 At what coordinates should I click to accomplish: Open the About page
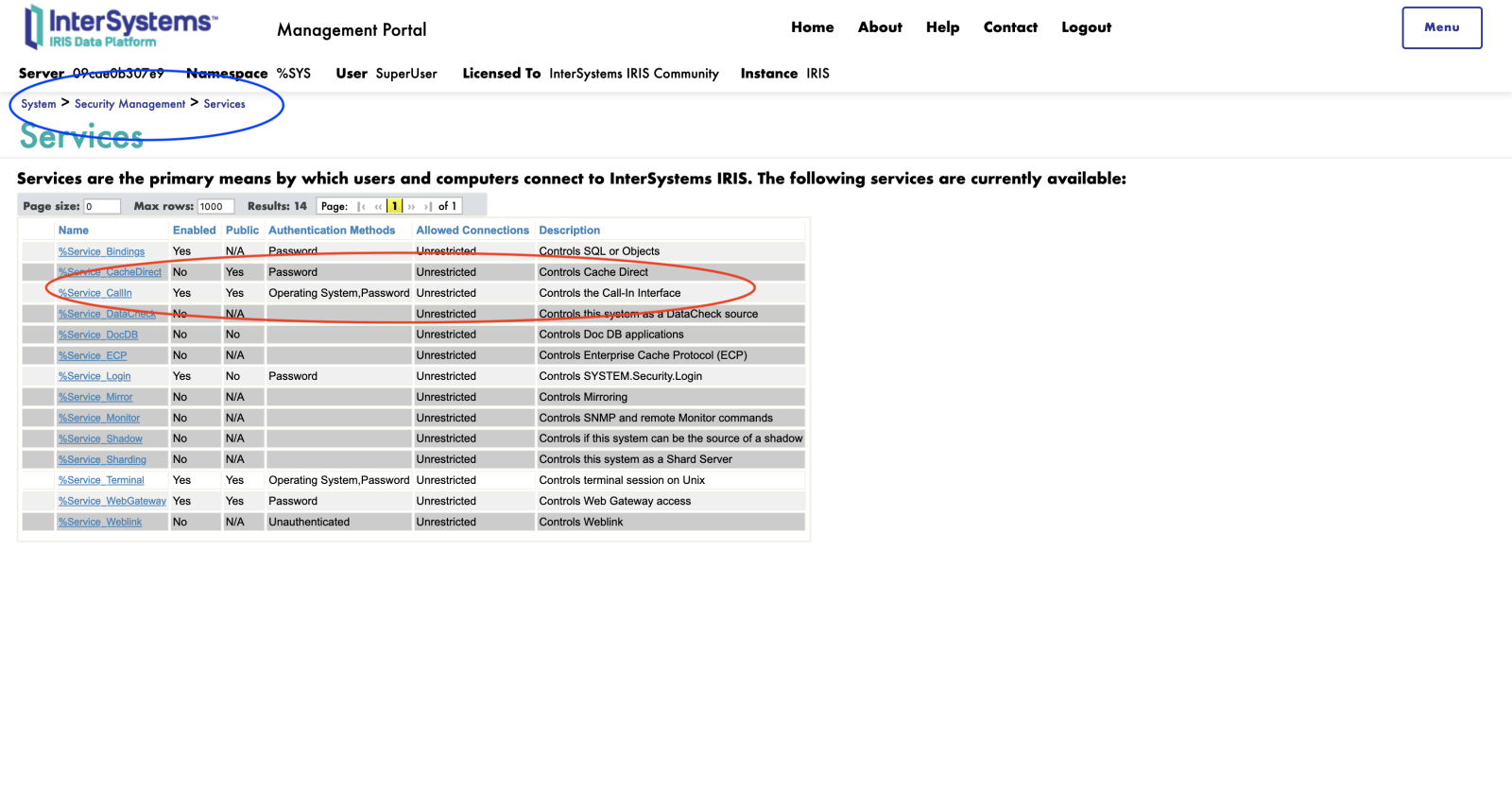point(880,27)
